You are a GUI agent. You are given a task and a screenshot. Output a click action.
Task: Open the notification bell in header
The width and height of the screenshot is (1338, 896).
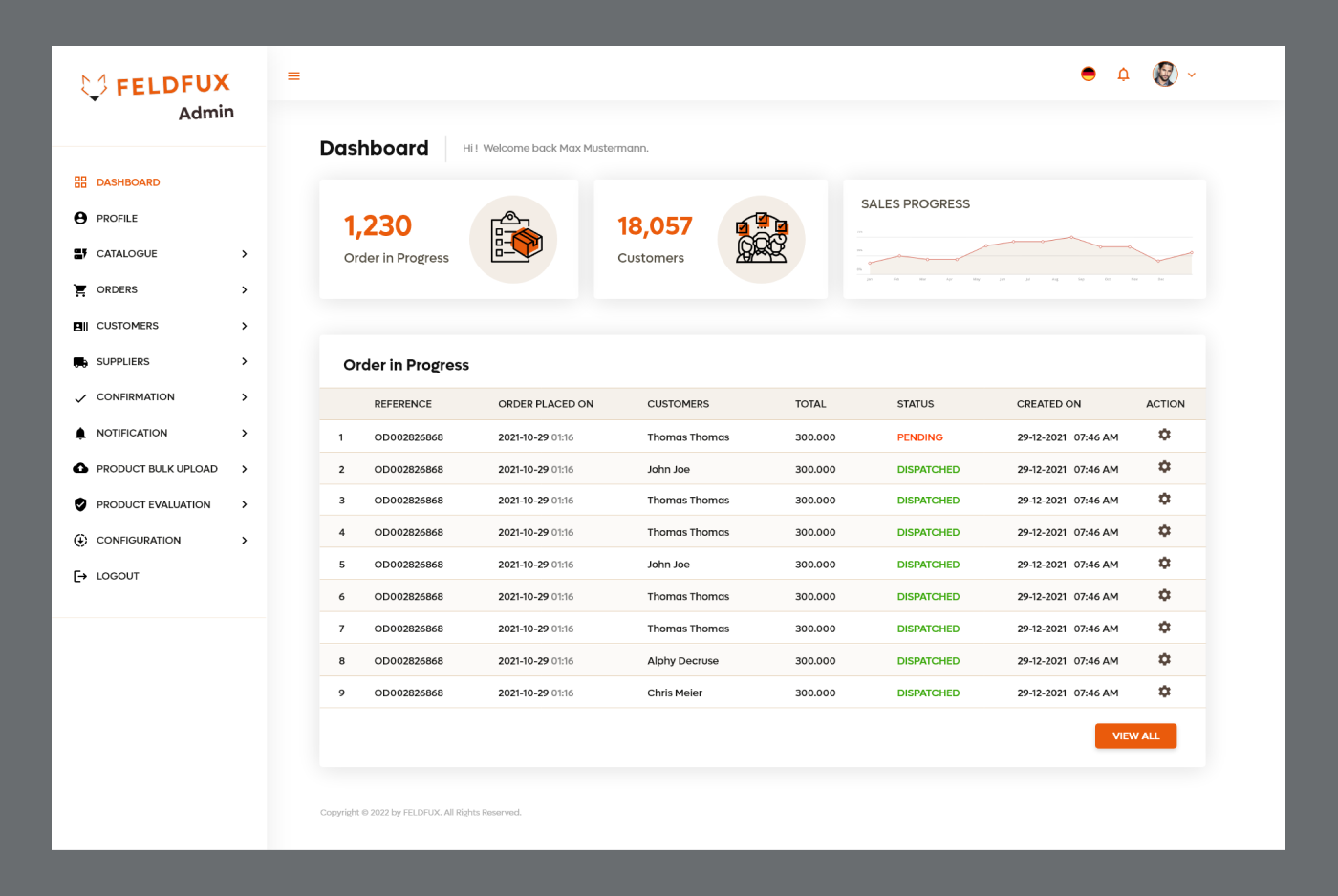1123,75
